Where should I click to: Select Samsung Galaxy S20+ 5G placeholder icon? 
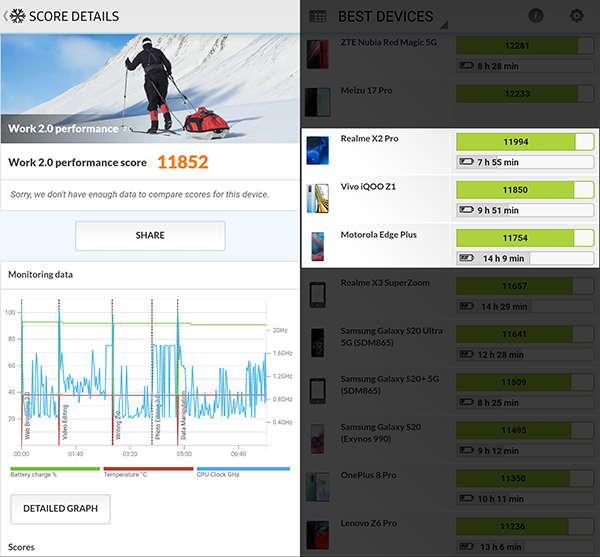click(317, 391)
